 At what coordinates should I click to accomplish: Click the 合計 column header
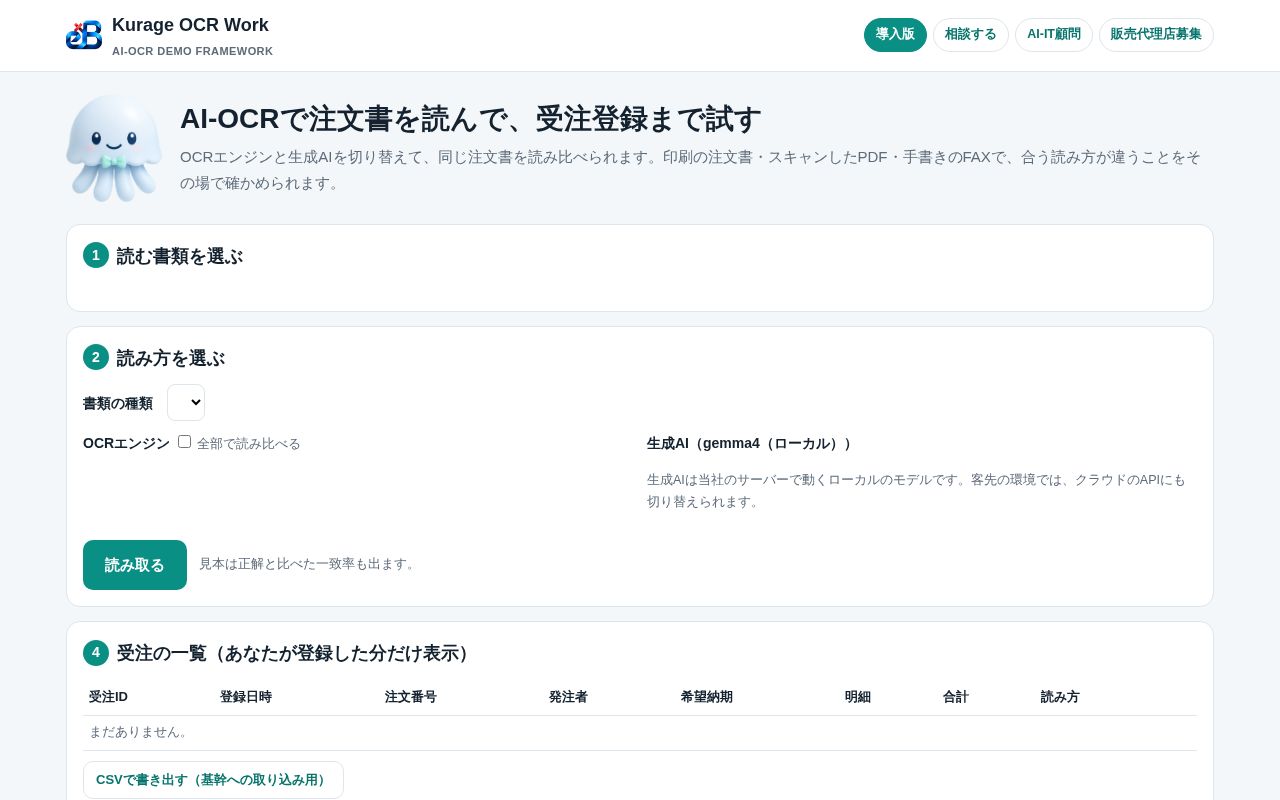[956, 697]
